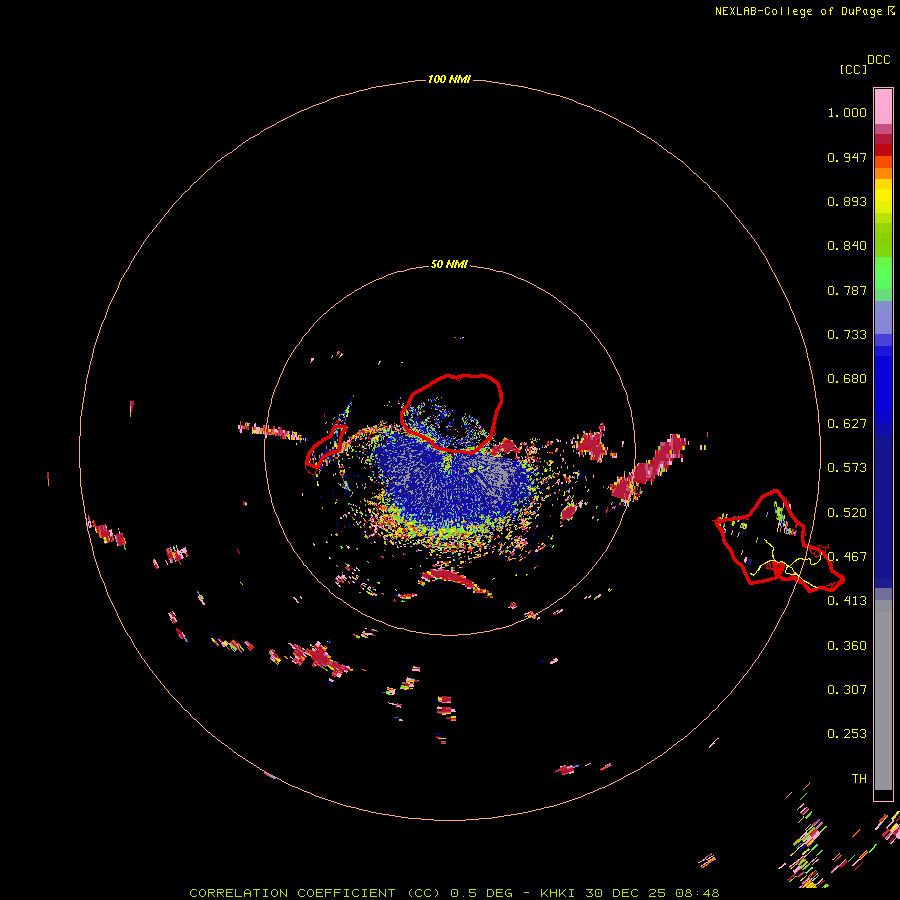Click the 0.360 scale value
The height and width of the screenshot is (900, 900).
[x=847, y=646]
